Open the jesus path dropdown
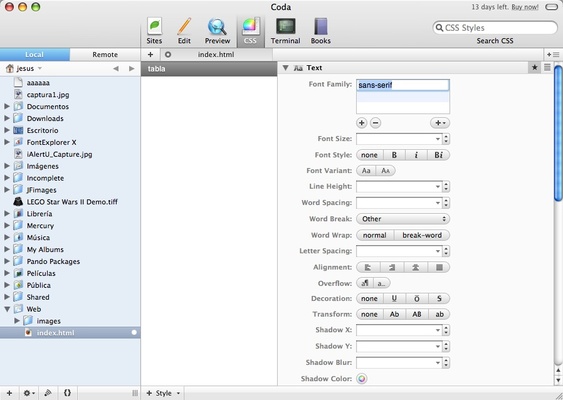The width and height of the screenshot is (563, 400). pyautogui.click(x=24, y=68)
